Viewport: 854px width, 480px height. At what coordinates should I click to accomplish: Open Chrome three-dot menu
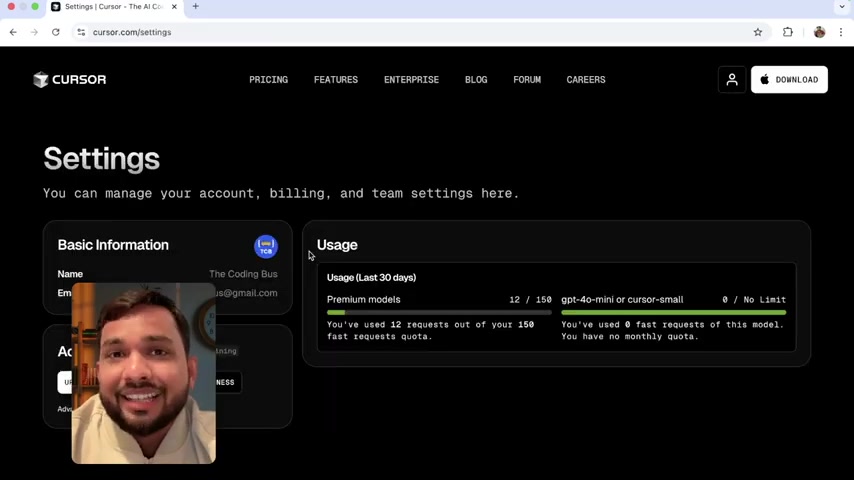841,32
